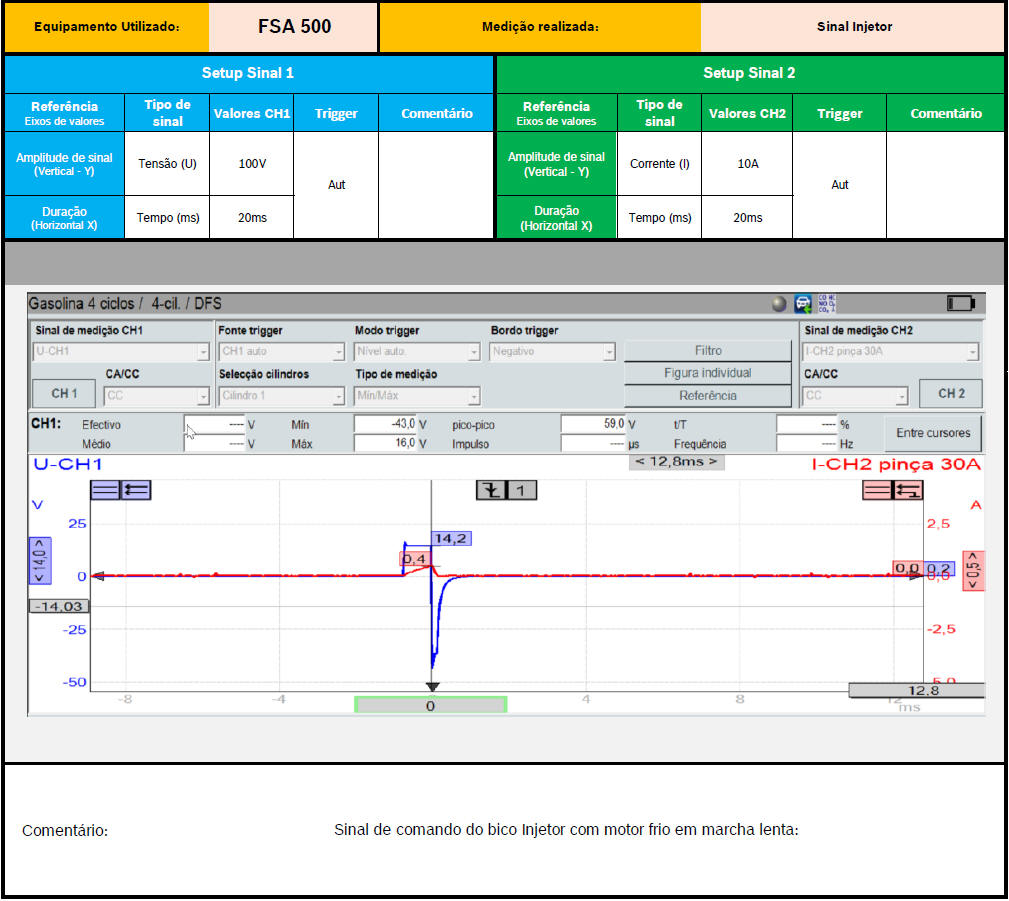Screen dimensions: 1009x901
Task: Click the trigger edge symbol icon
Action: (491, 490)
